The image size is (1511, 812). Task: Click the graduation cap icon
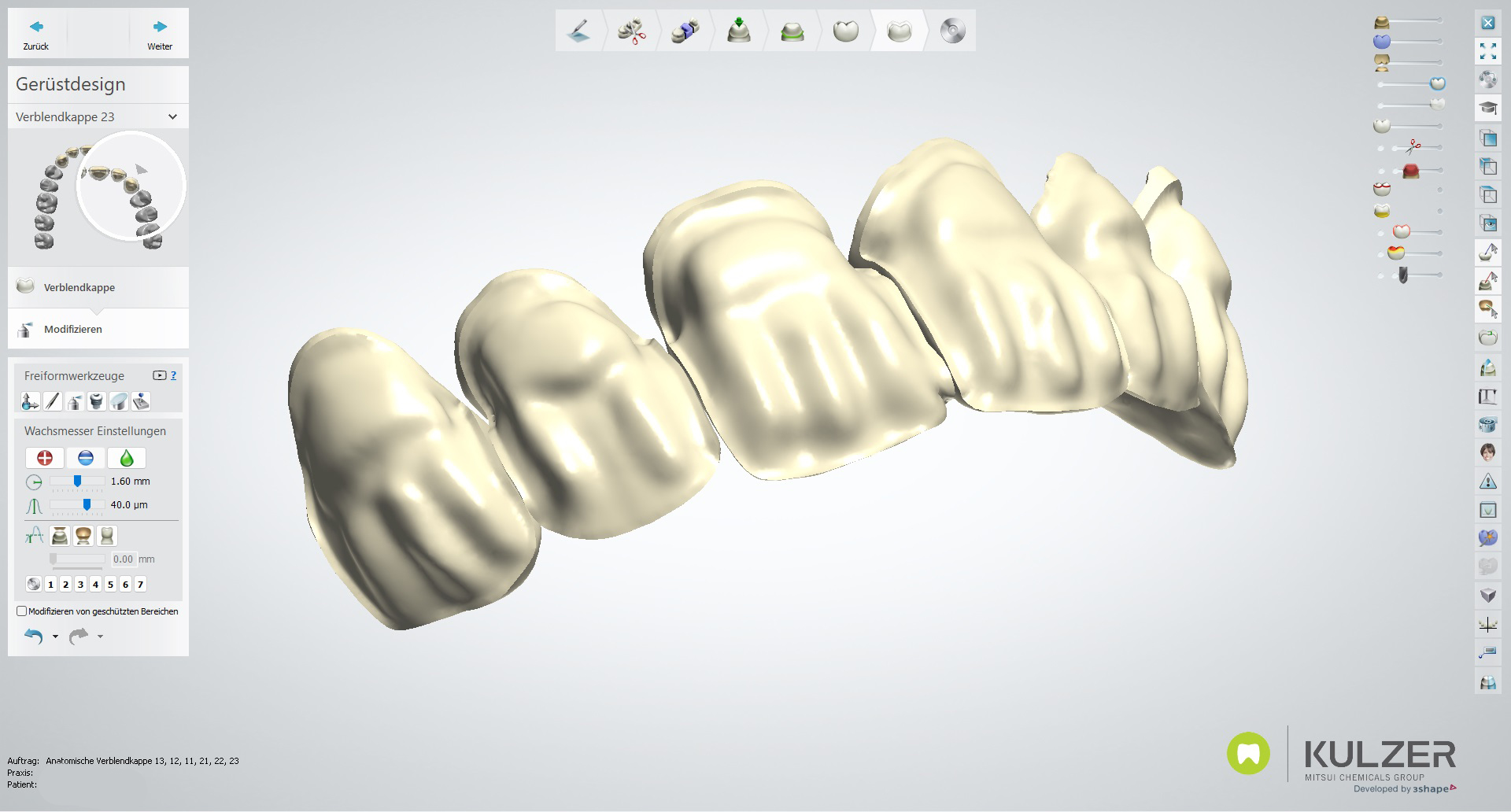1487,109
